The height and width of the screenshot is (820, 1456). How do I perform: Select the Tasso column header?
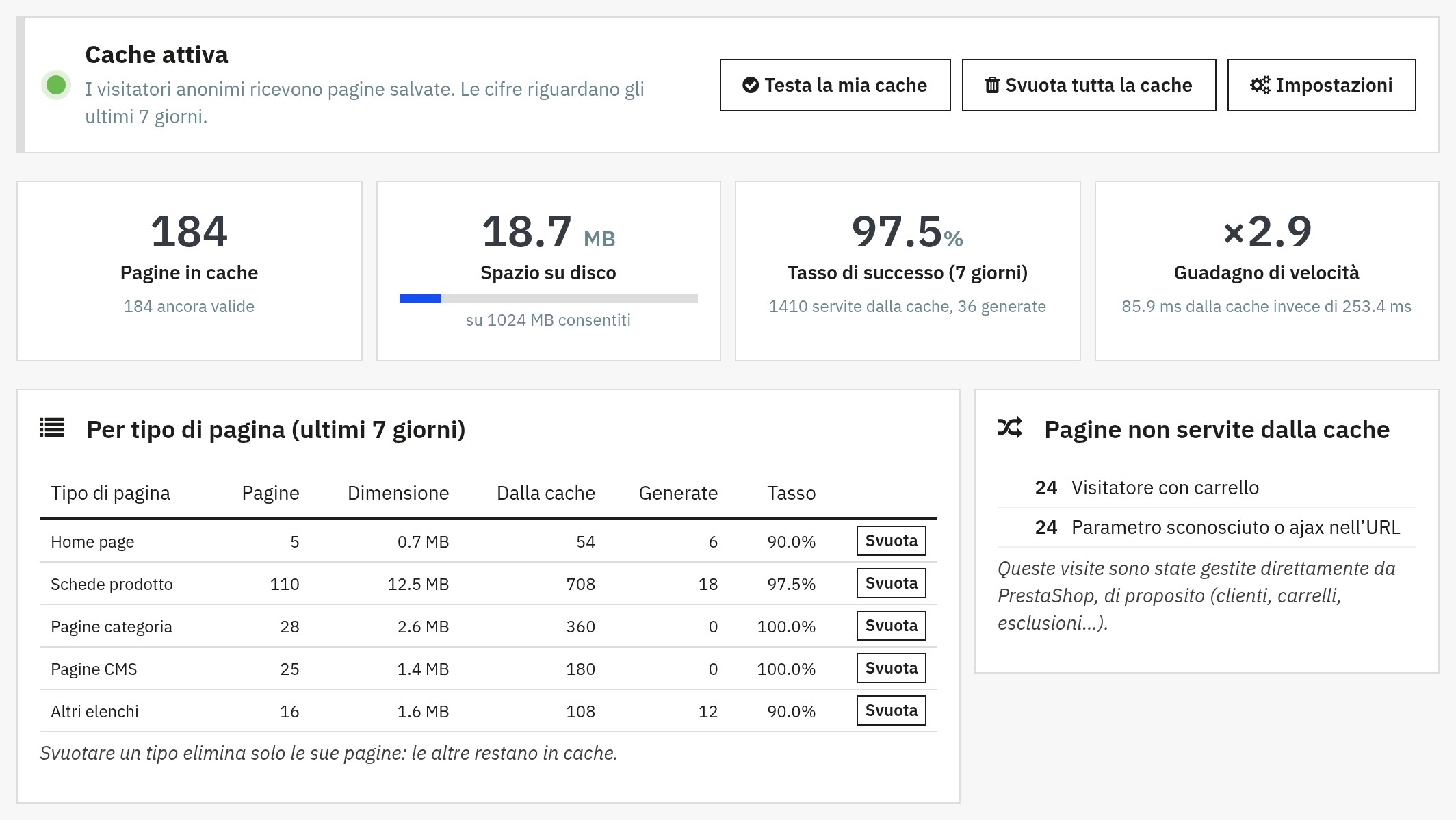[x=791, y=493]
